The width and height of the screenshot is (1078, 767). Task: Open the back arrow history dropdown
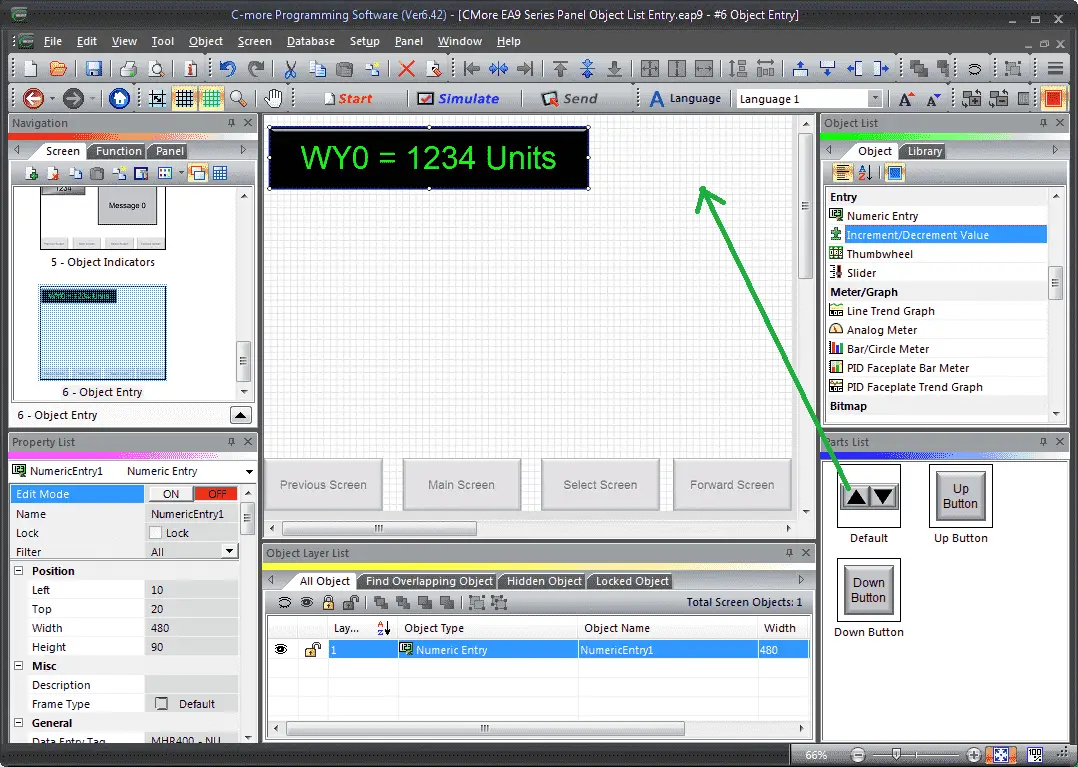coord(52,99)
